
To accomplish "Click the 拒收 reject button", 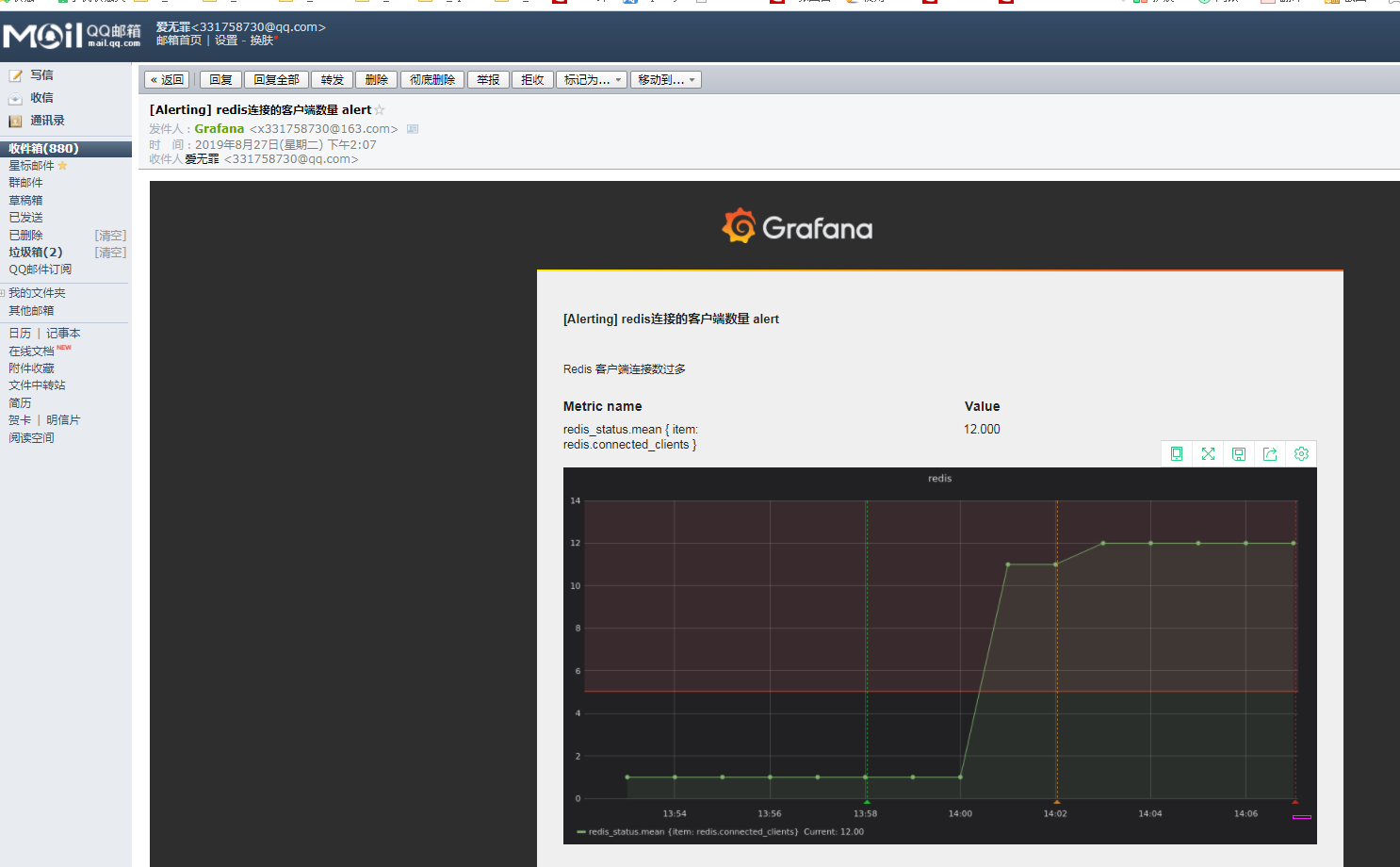I will point(533,80).
